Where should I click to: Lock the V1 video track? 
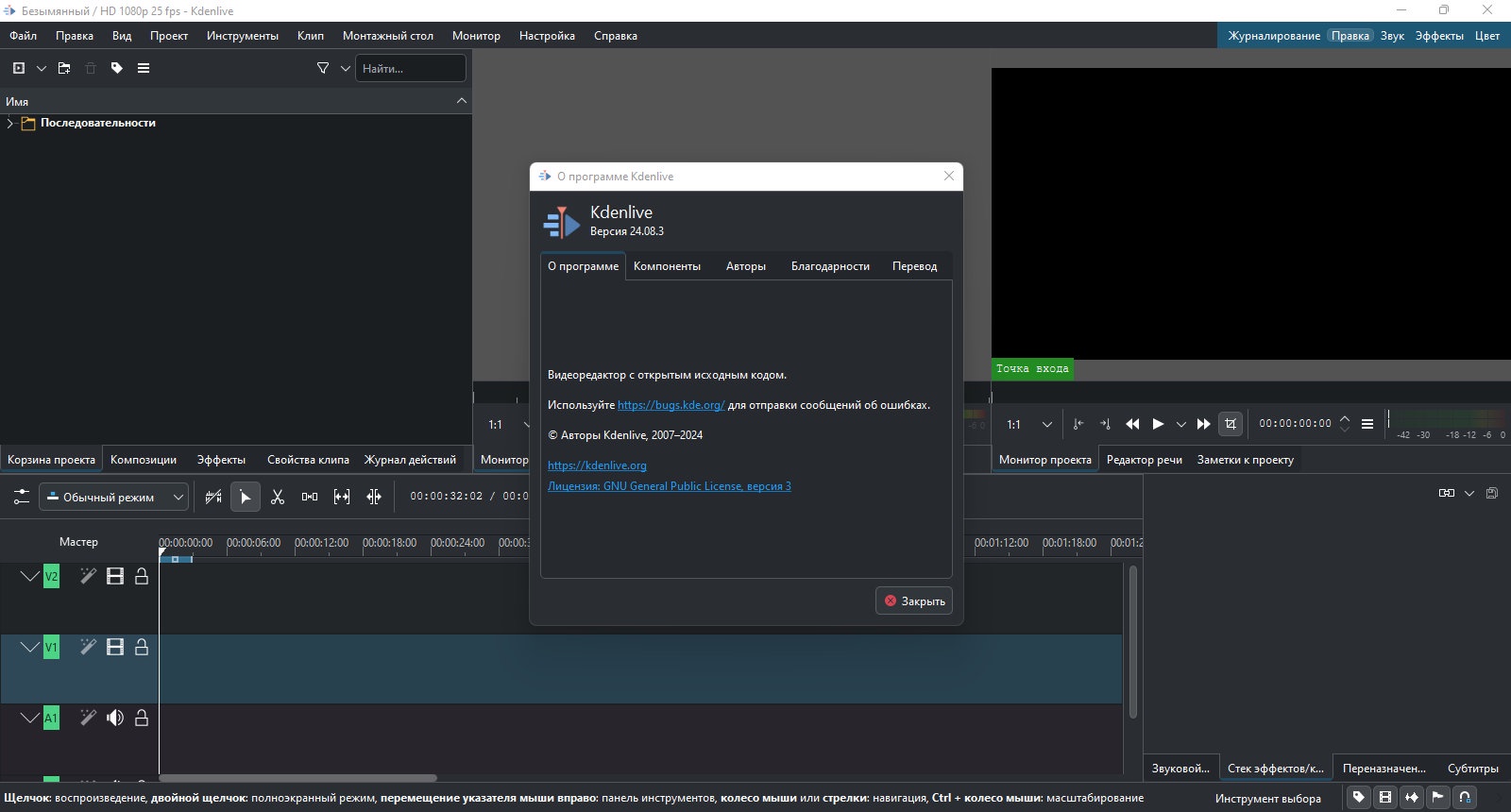pyautogui.click(x=142, y=647)
